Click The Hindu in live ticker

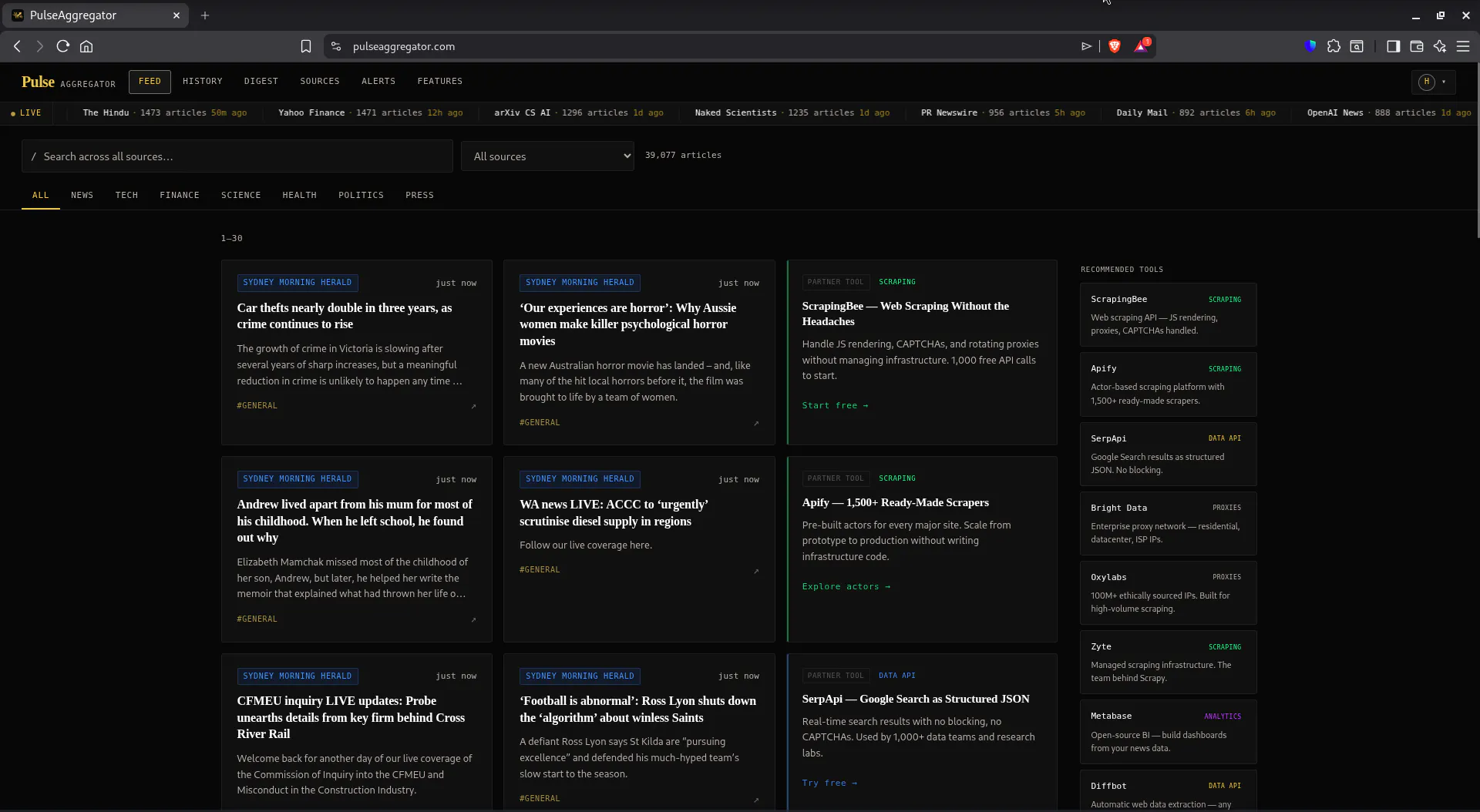(x=106, y=112)
